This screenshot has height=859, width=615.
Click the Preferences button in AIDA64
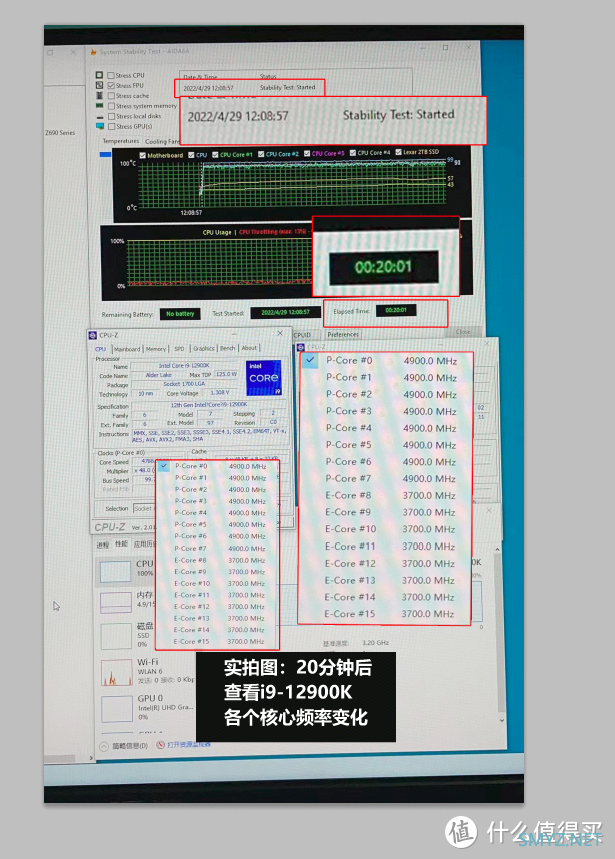343,334
